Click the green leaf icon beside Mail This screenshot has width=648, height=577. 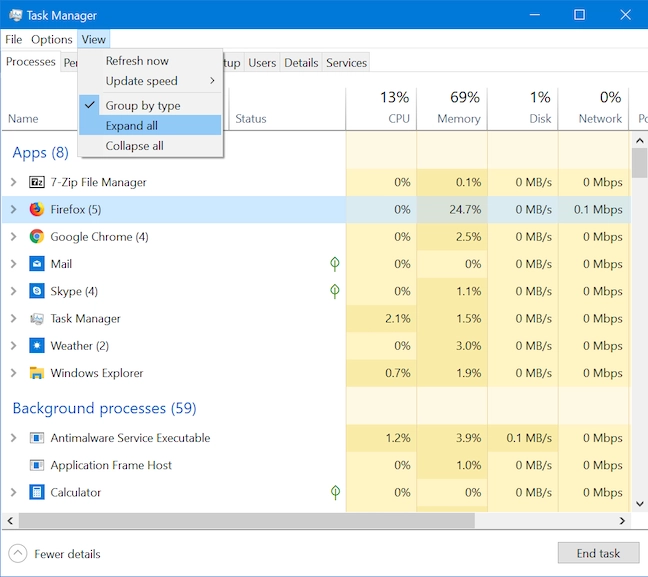335,264
